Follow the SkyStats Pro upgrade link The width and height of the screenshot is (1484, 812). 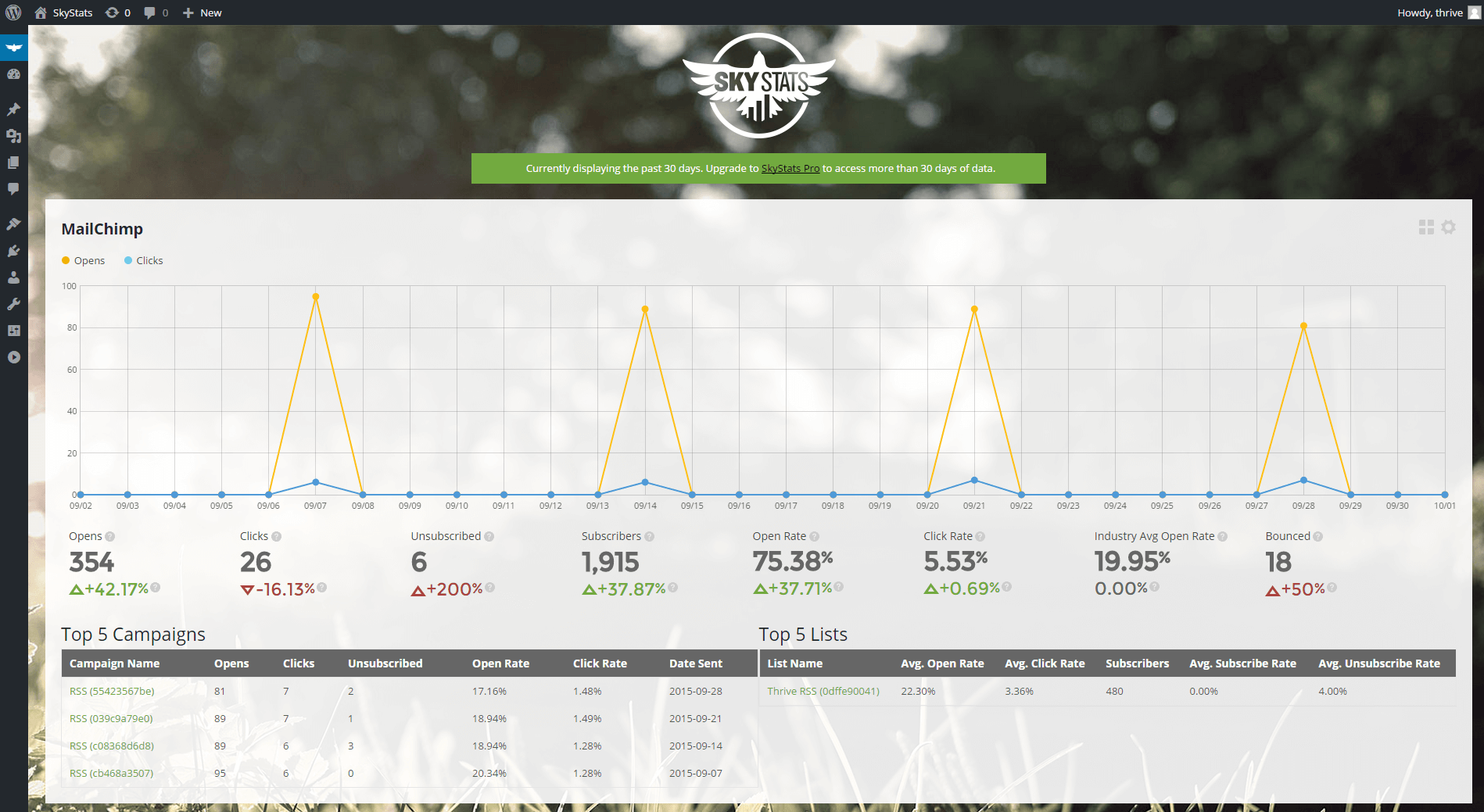pos(790,168)
